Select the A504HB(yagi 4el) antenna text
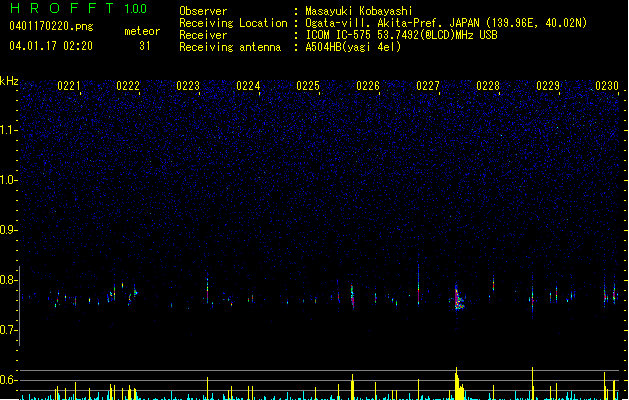Image resolution: width=629 pixels, height=400 pixels. [353, 47]
